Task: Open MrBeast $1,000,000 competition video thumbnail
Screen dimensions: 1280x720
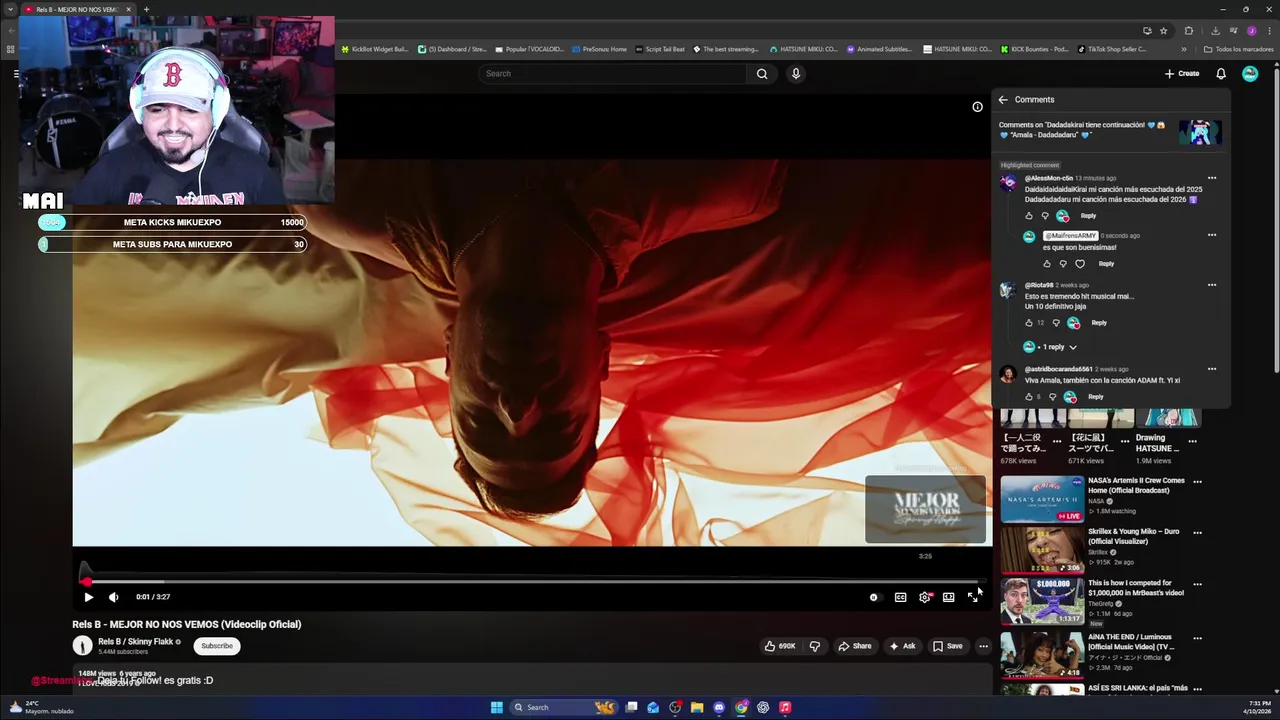Action: 1042,601
